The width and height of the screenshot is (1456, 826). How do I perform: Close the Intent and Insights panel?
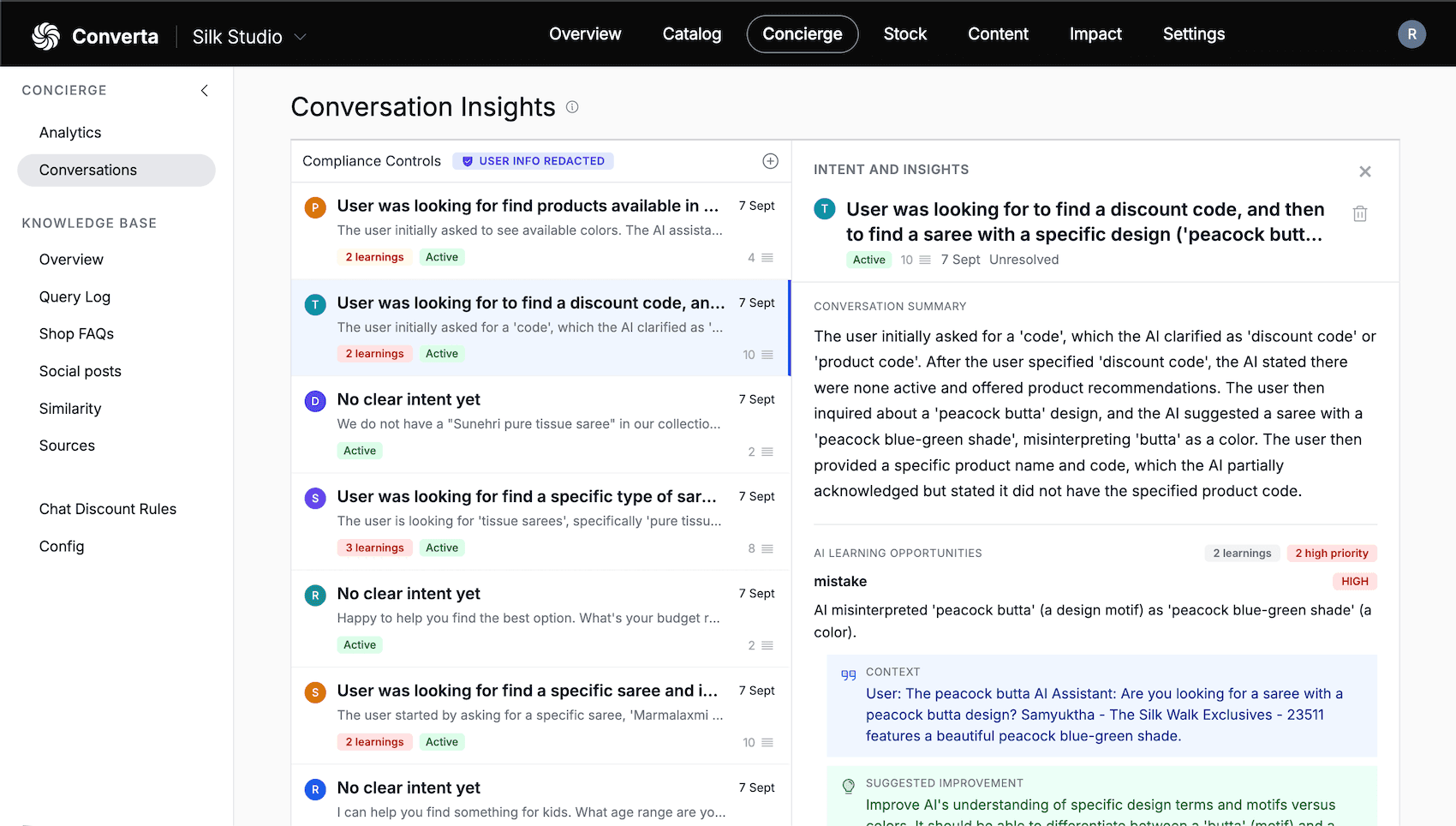coord(1365,171)
